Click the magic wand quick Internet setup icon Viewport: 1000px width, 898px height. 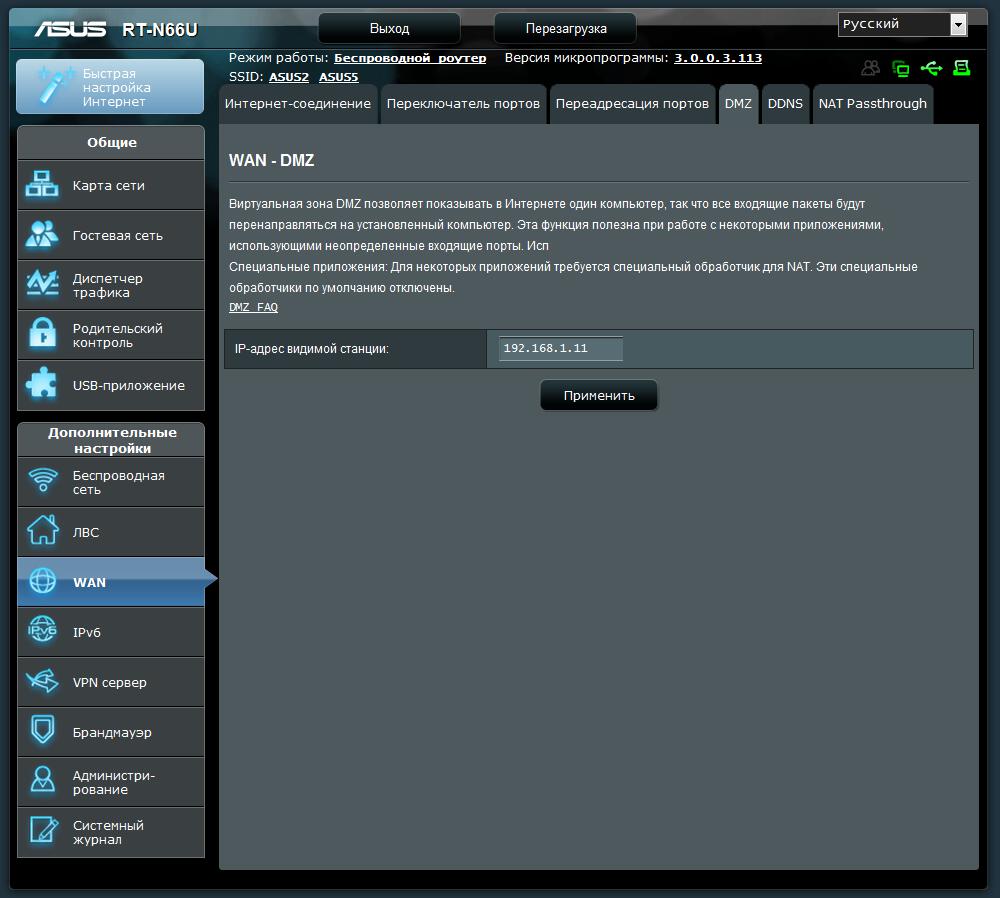coord(54,85)
